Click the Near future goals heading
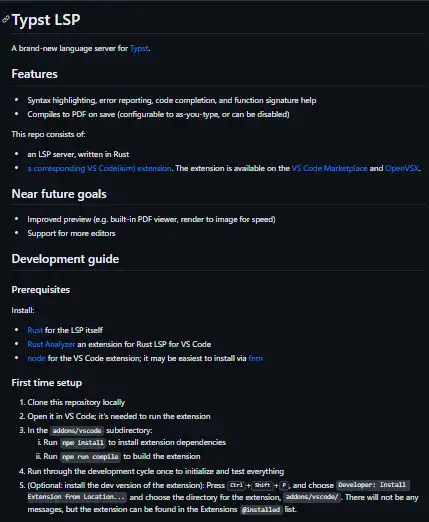Image resolution: width=429 pixels, height=522 pixels. (59, 194)
